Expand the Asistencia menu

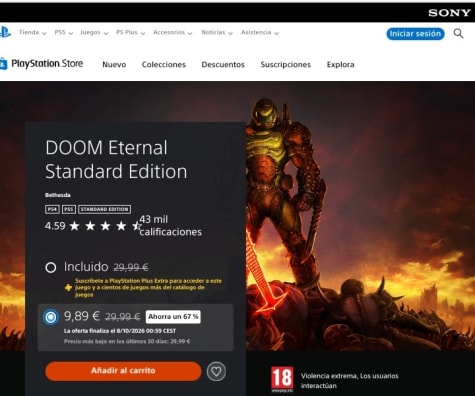click(260, 32)
